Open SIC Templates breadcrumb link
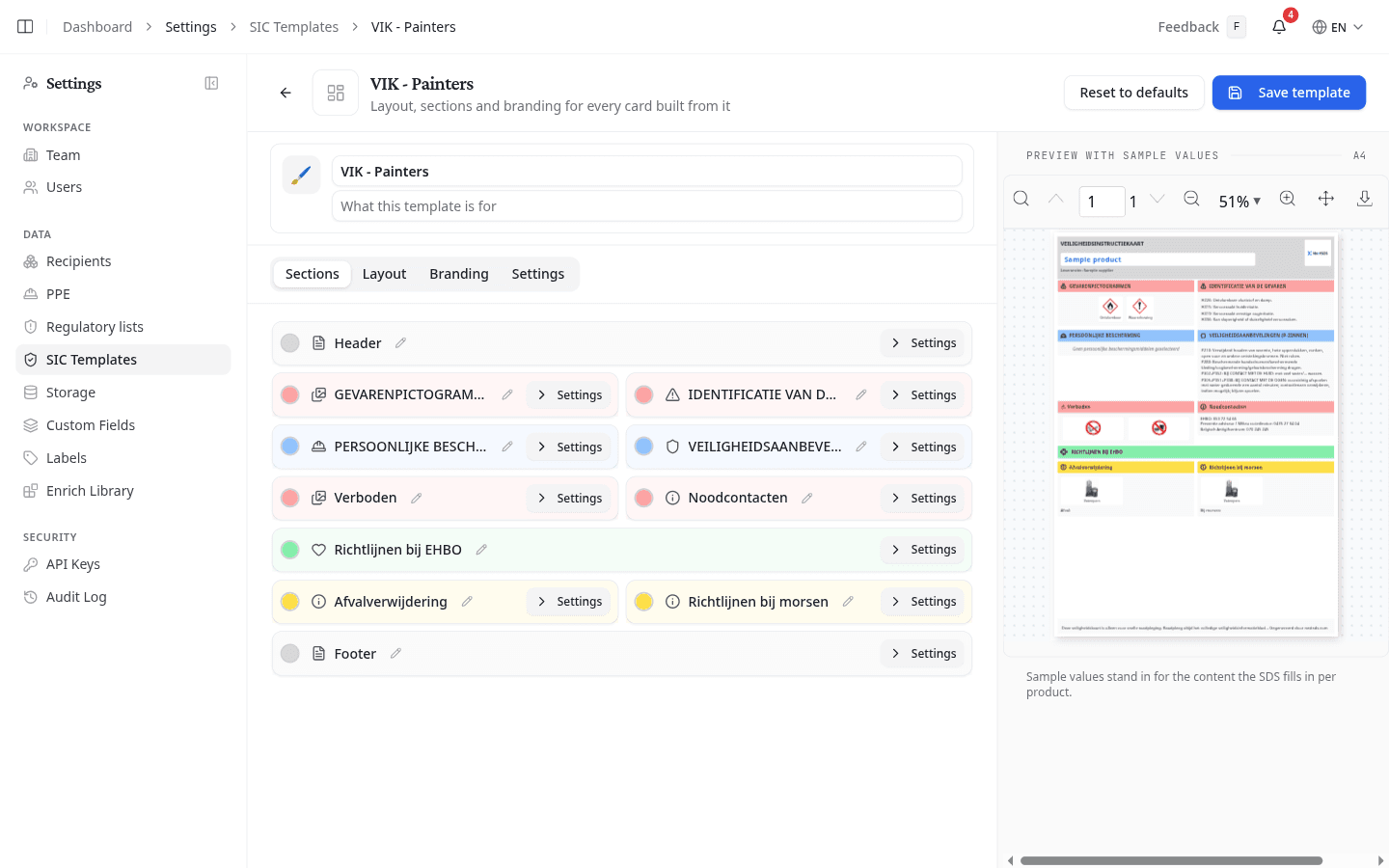The image size is (1389, 868). pyautogui.click(x=294, y=27)
